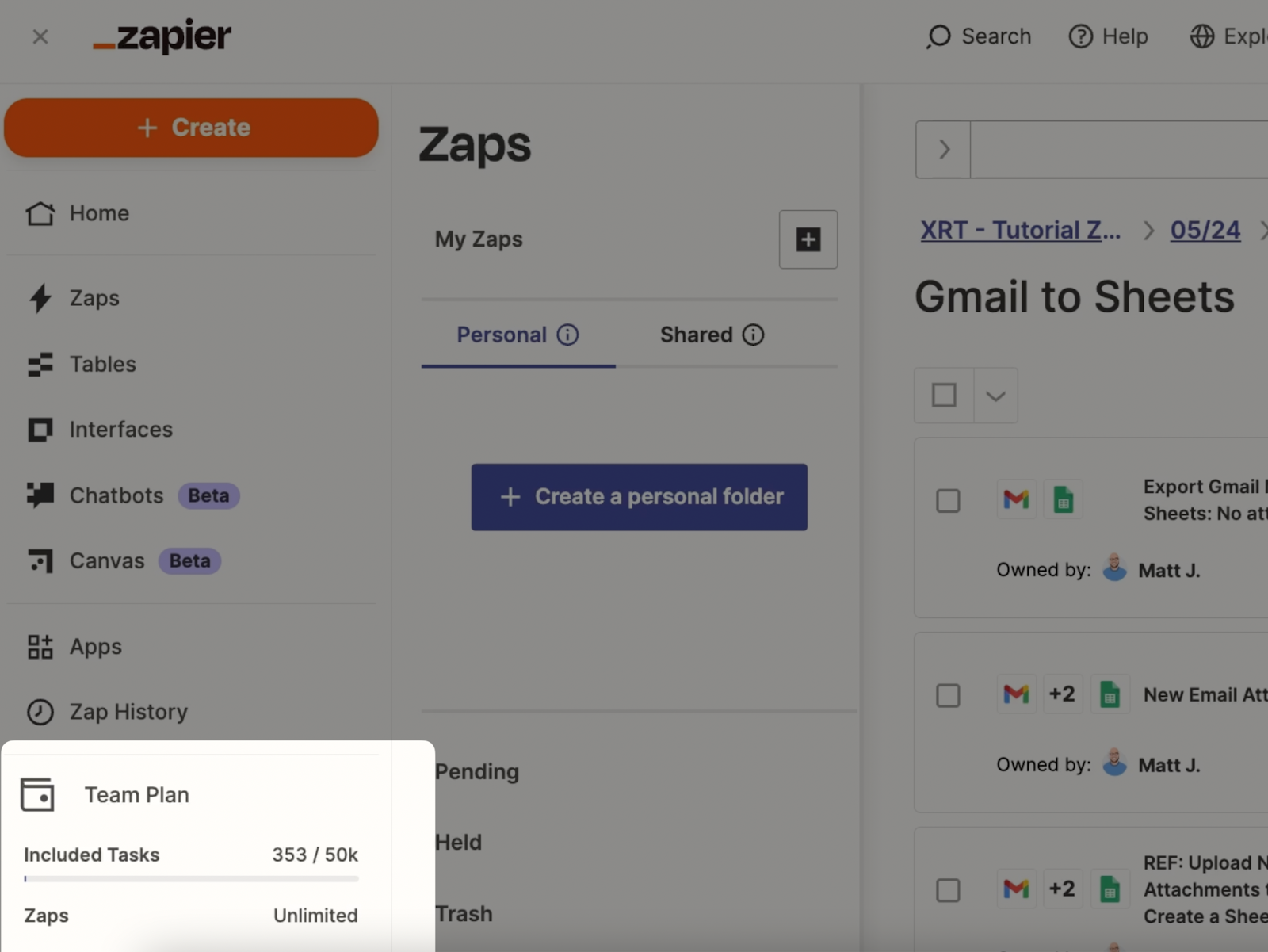Expand the panel with the chevron button
The image size is (1268, 952).
(x=943, y=149)
